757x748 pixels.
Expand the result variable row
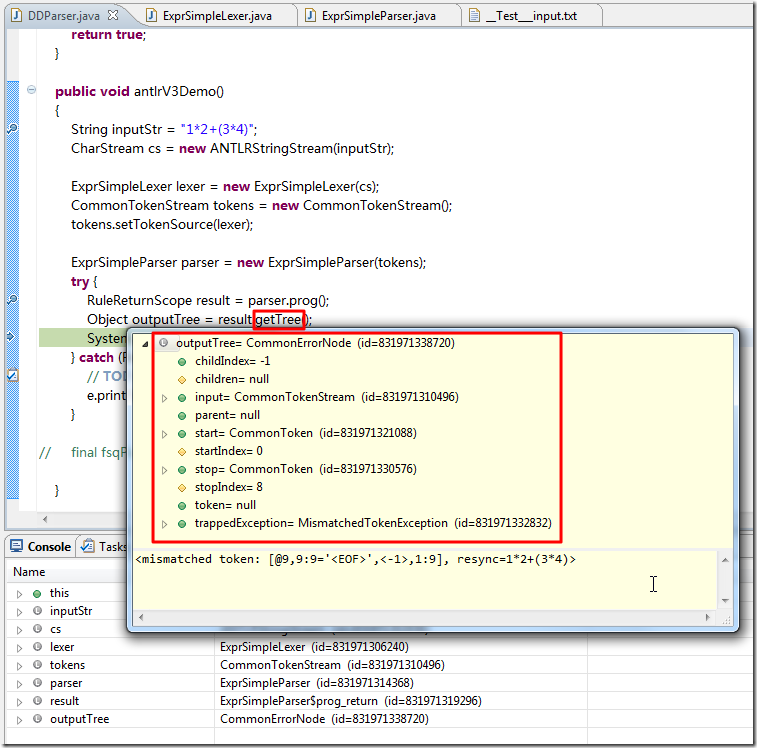(19, 702)
